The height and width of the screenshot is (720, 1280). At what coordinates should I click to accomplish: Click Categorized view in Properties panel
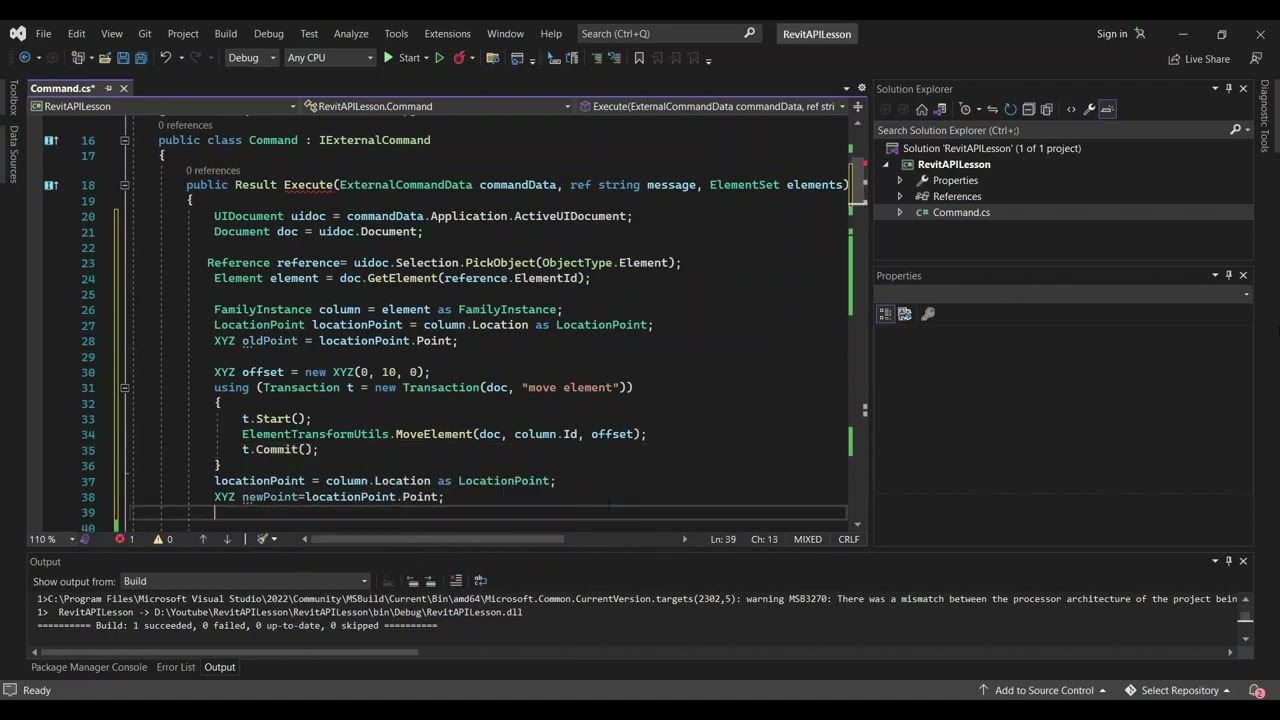click(x=885, y=314)
